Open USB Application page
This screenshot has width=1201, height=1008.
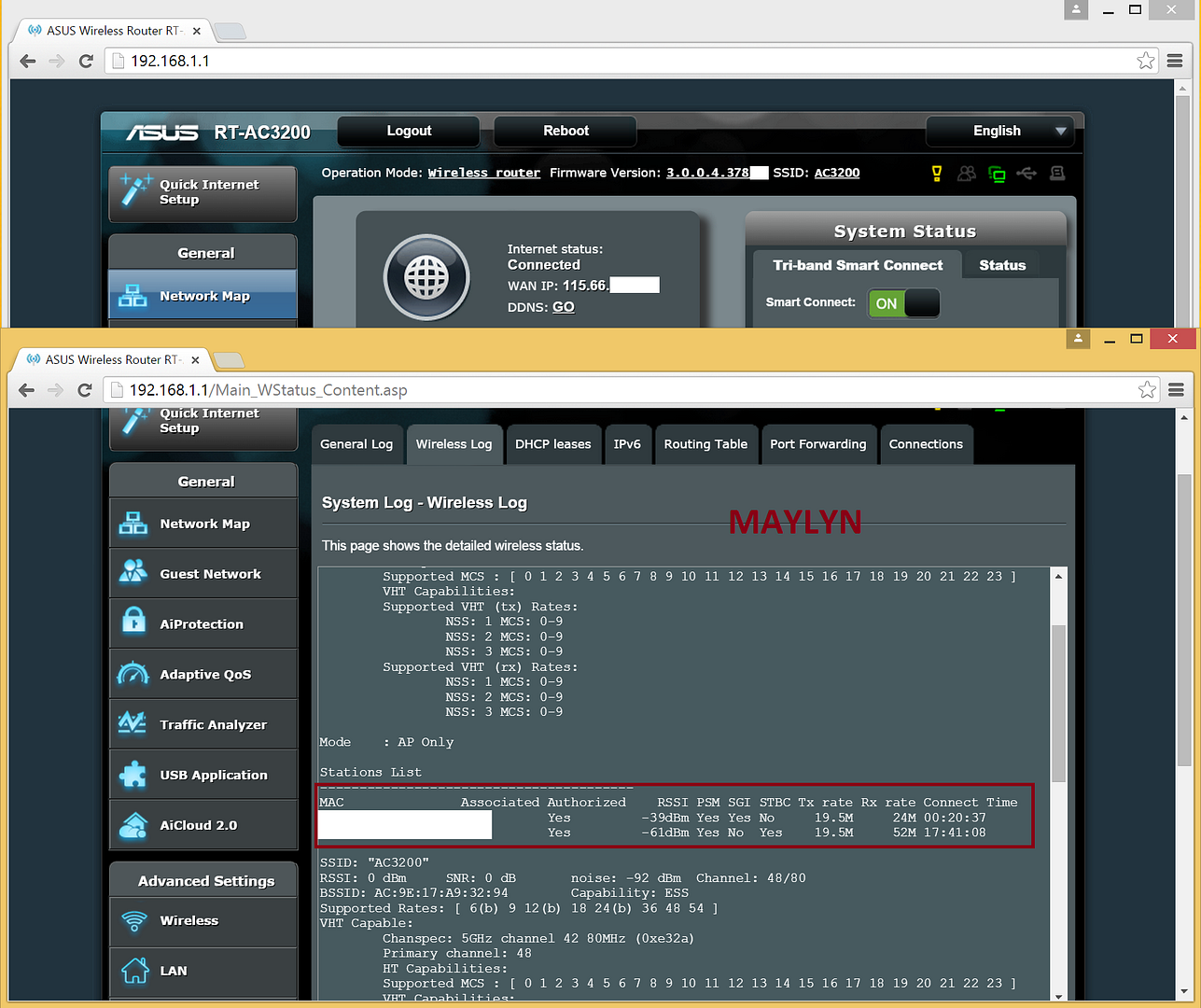(x=203, y=776)
